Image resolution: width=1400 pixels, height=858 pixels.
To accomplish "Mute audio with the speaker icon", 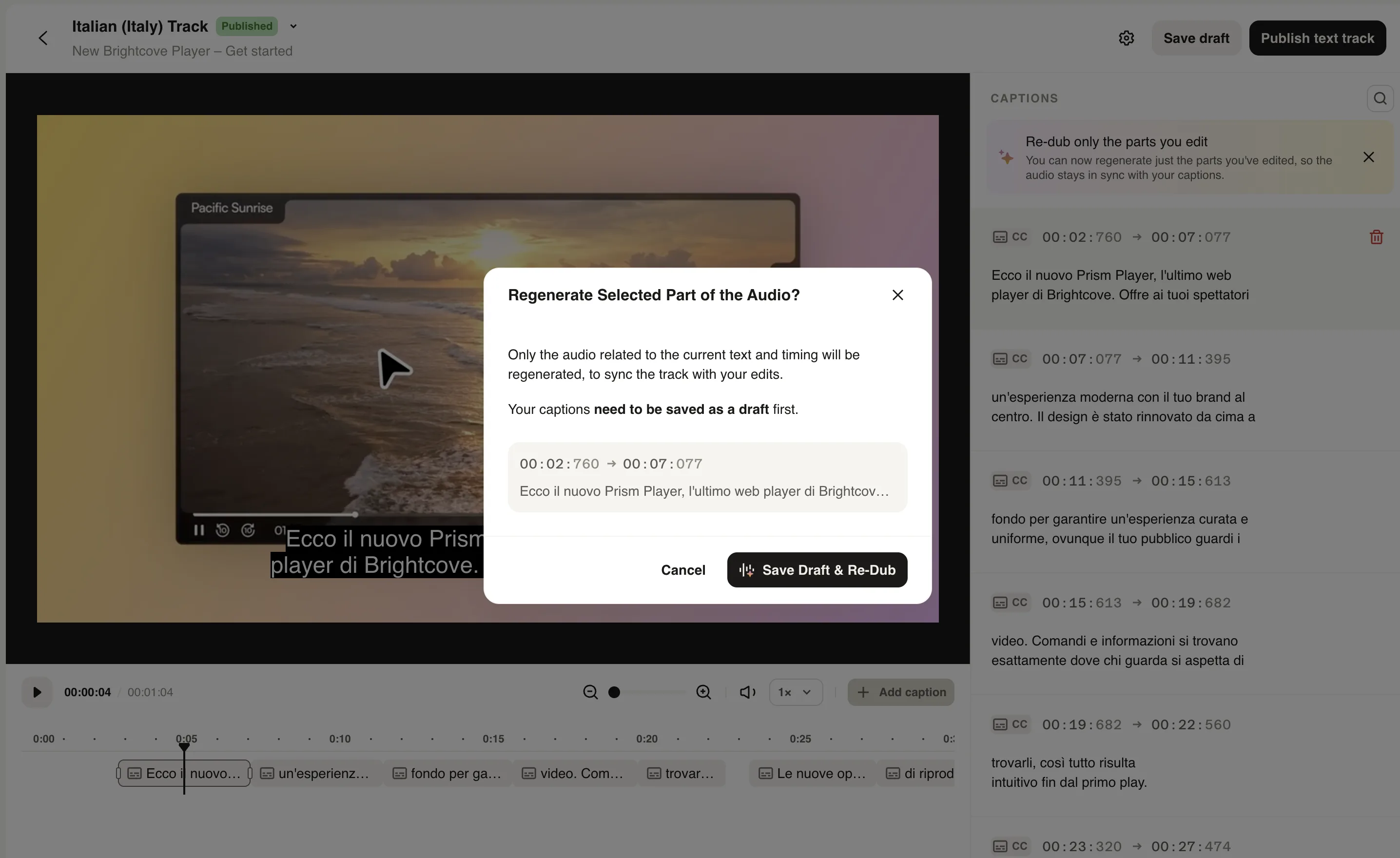I will 747,692.
